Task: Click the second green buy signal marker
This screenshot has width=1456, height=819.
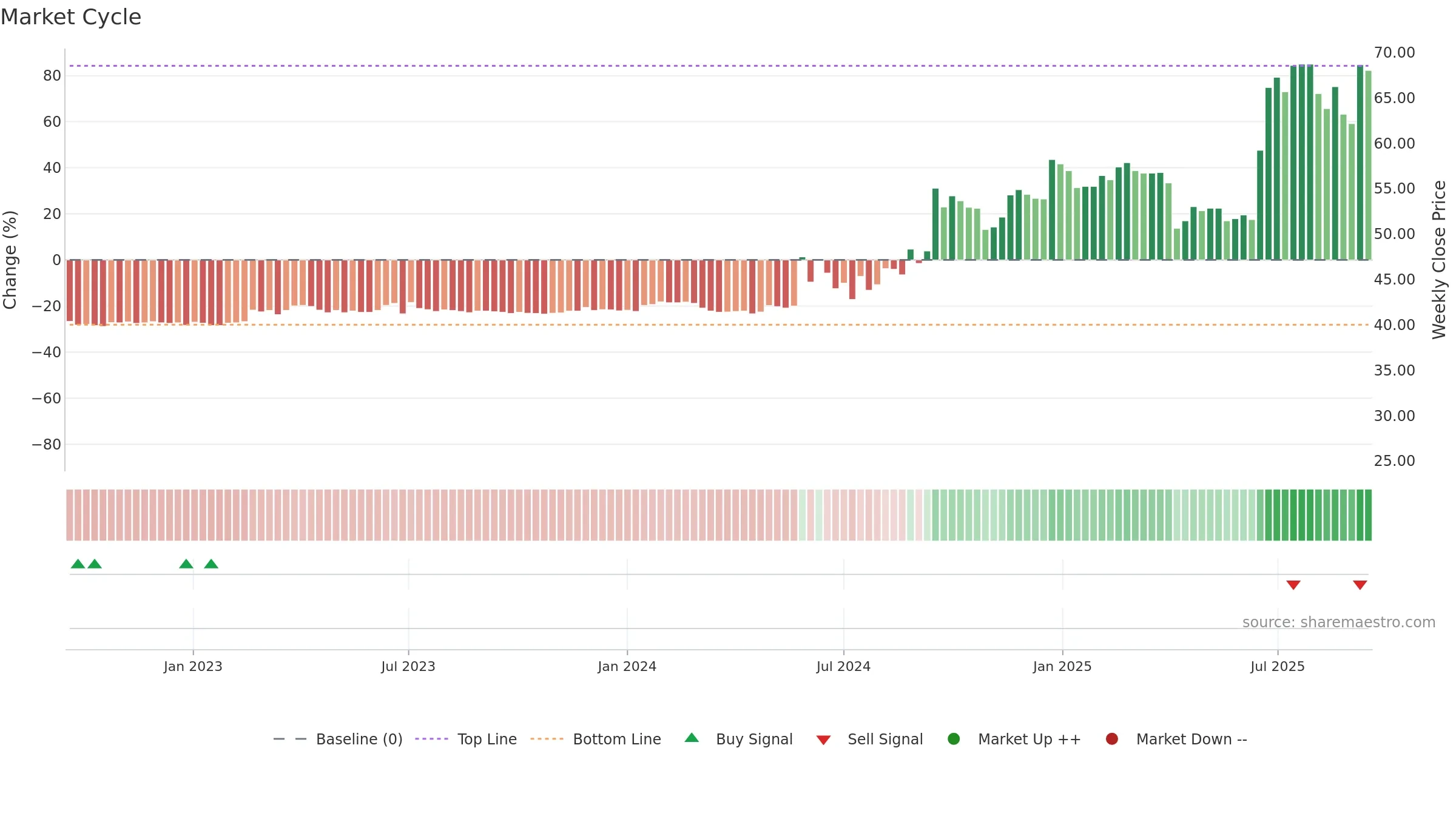Action: [95, 564]
